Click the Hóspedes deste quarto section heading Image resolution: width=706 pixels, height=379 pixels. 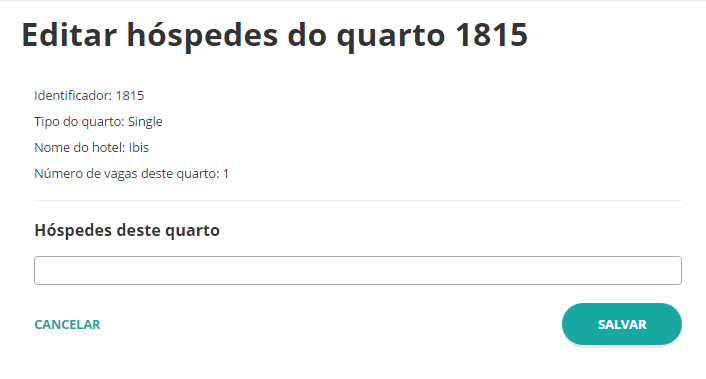(x=127, y=230)
